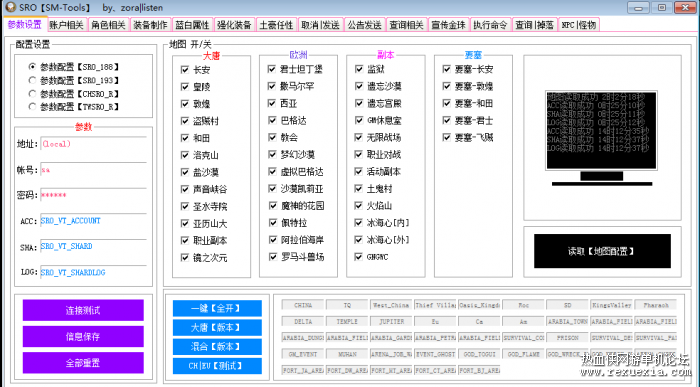Select the 参数配置【SRO_193】 radio button
The width and height of the screenshot is (700, 387).
coord(32,80)
